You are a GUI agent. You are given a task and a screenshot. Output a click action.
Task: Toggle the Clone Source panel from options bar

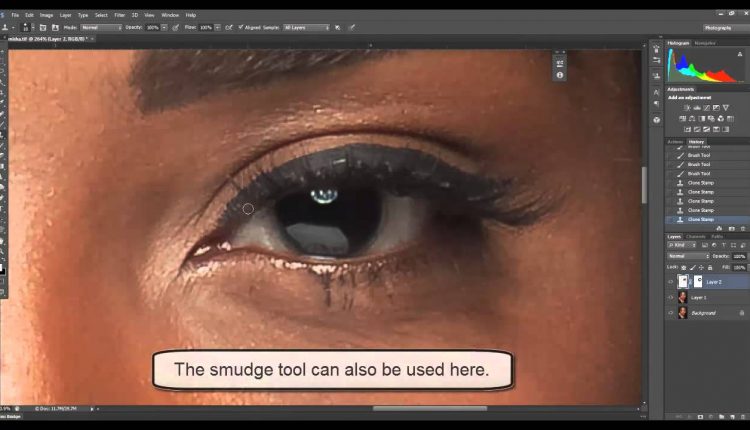[x=55, y=28]
